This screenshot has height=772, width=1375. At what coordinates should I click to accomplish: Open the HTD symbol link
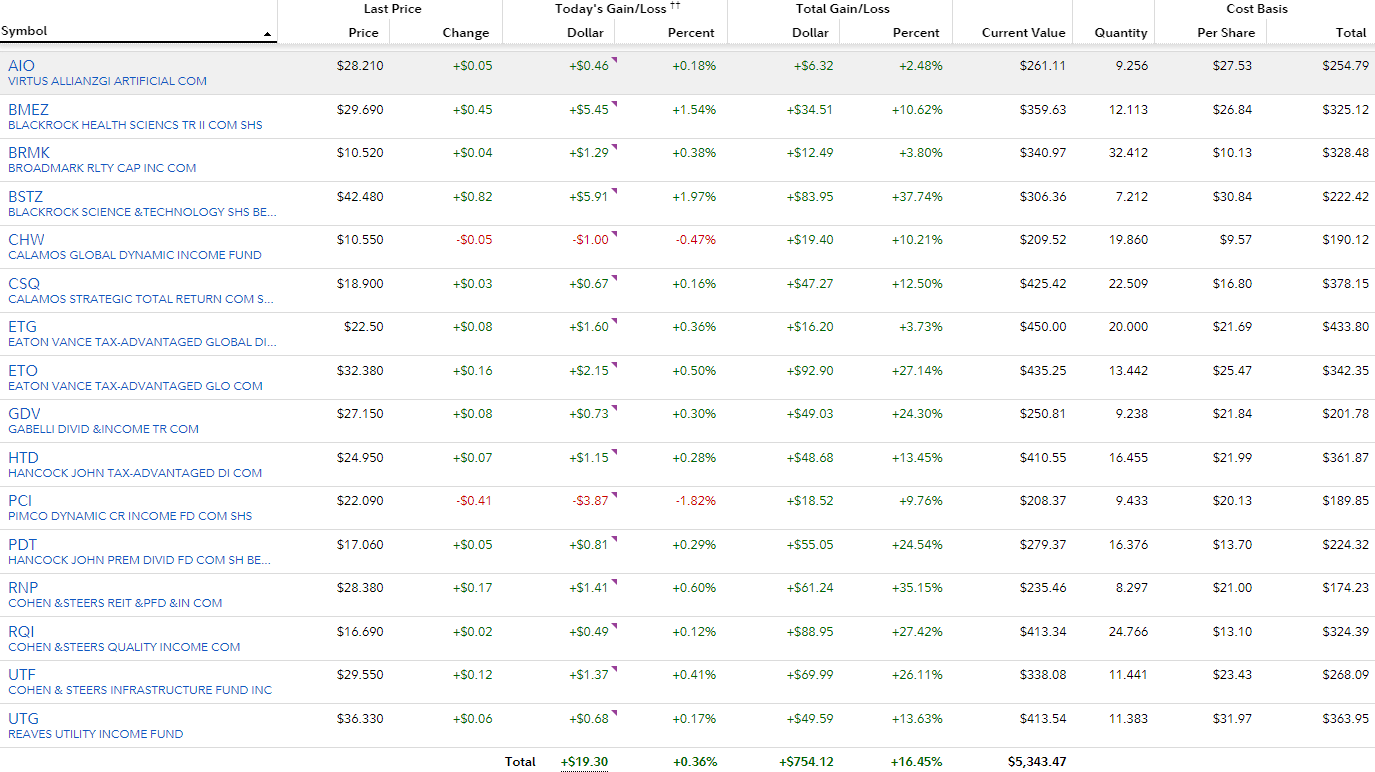[x=23, y=458]
